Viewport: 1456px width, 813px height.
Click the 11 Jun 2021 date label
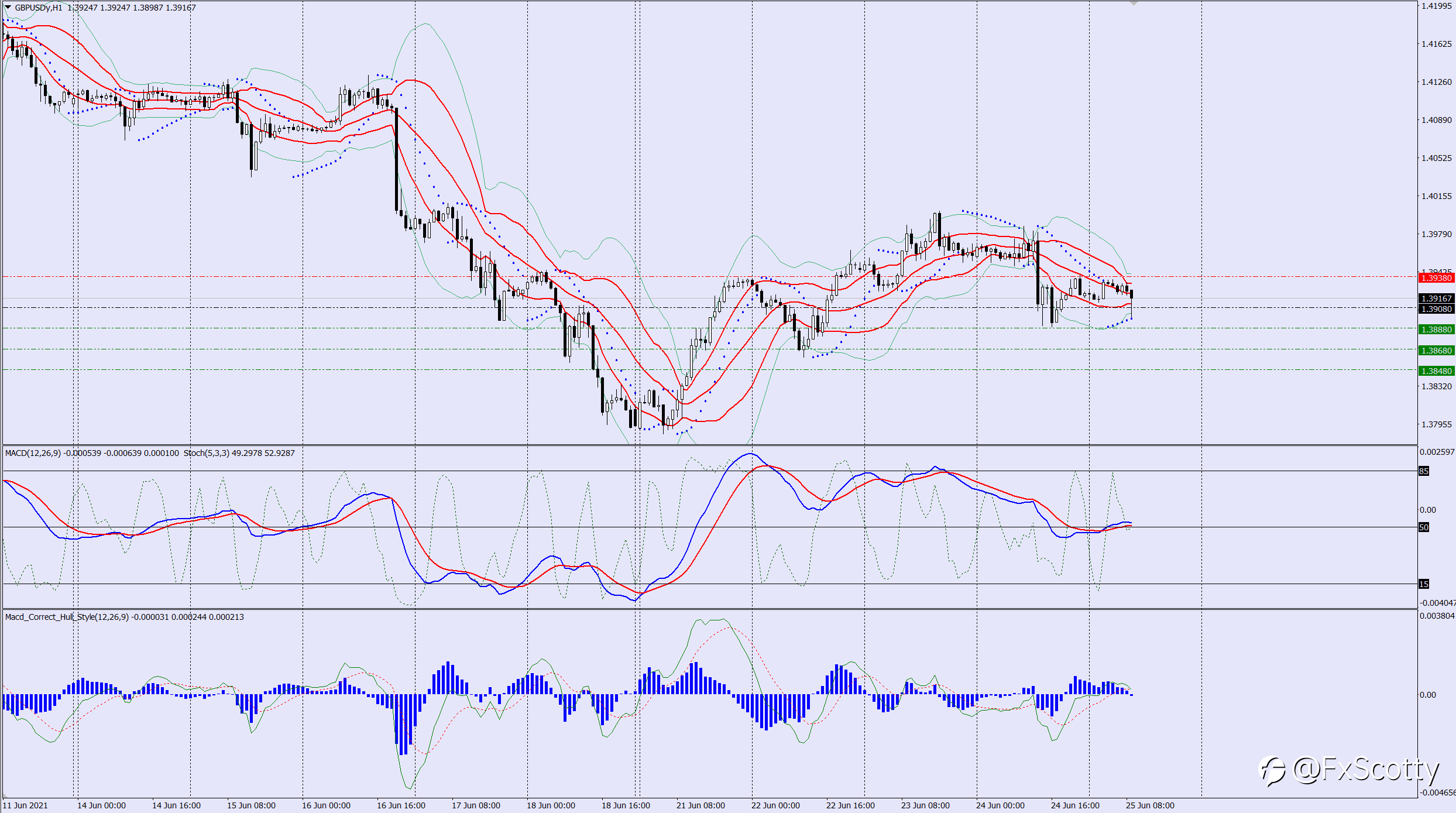[25, 805]
